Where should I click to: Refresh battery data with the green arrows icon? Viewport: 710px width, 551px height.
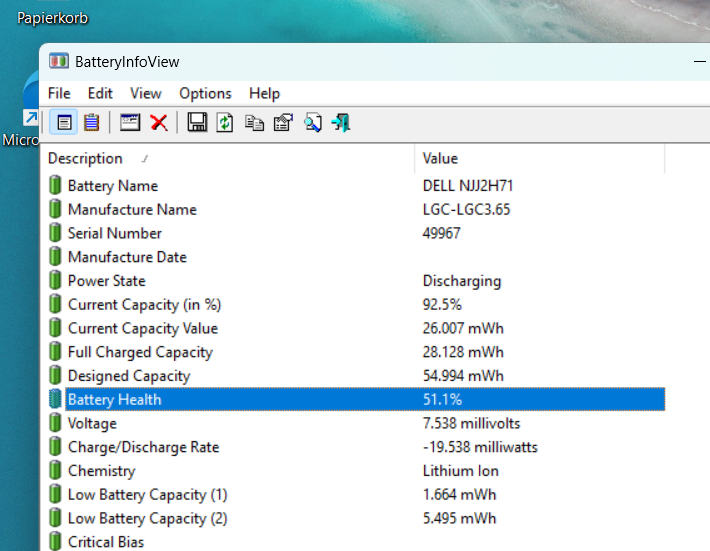[225, 123]
